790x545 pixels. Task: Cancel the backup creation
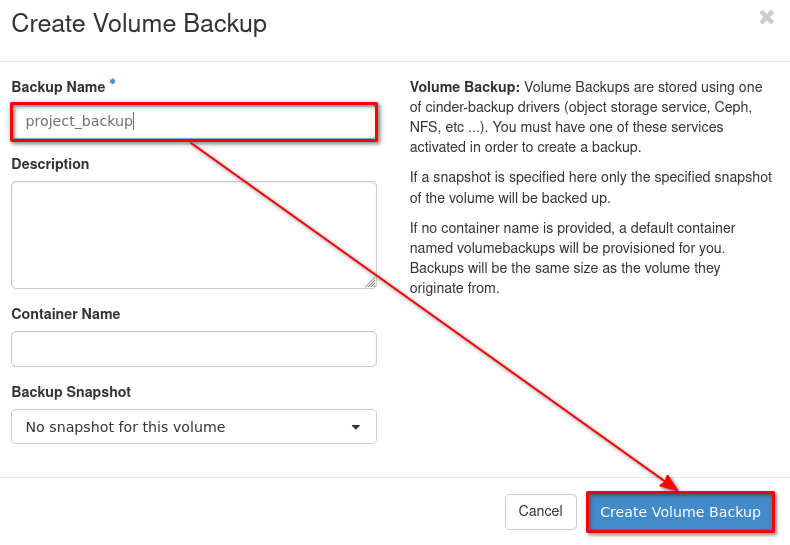[x=540, y=511]
